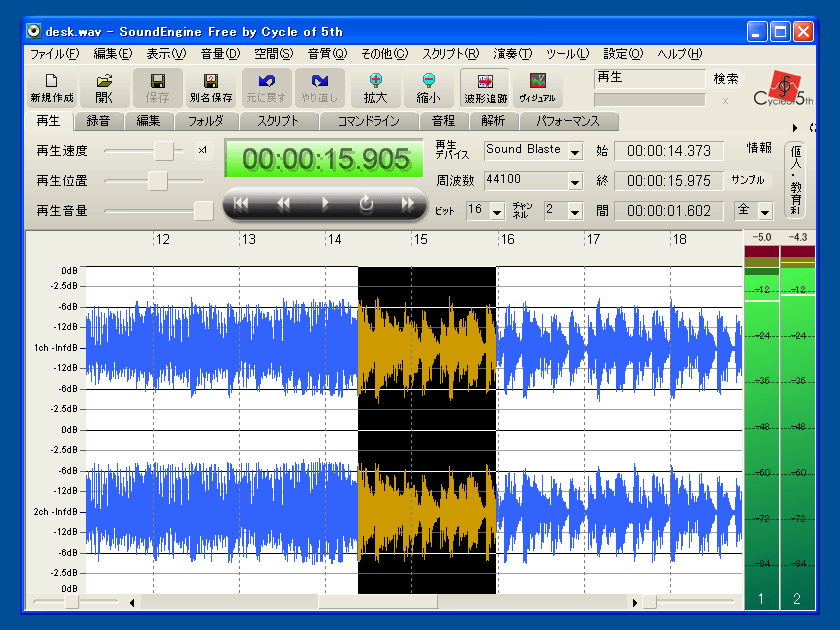This screenshot has height=630, width=840.
Task: Redo with the やり直し icon
Action: pos(319,88)
